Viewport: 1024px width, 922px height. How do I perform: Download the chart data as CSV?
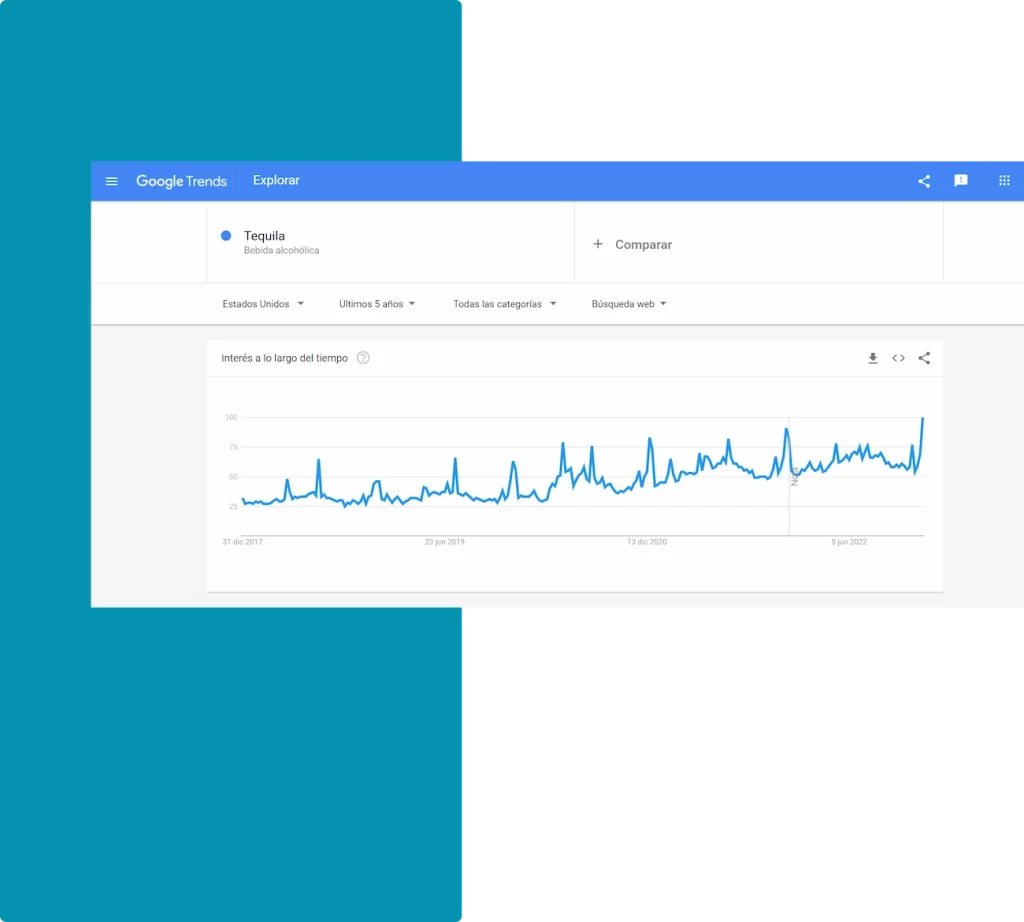872,358
